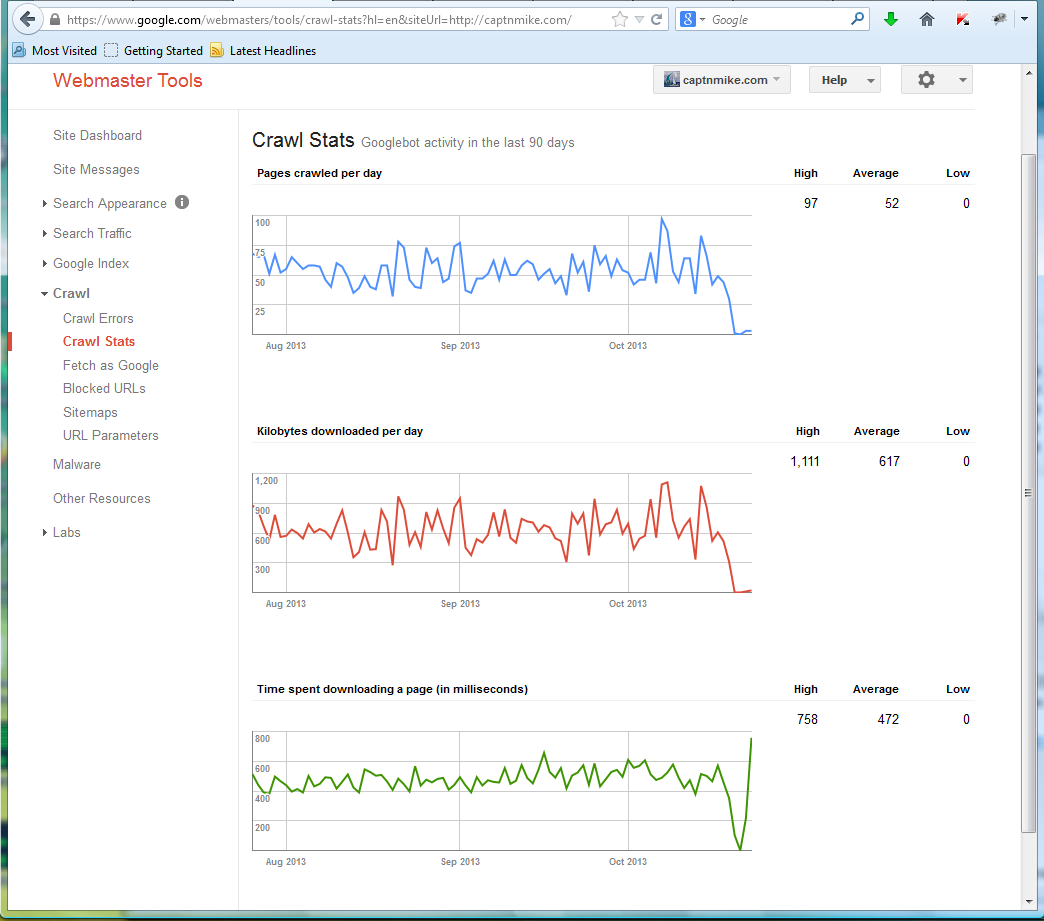Click the browser back arrow button
This screenshot has height=921, width=1044.
tap(27, 19)
